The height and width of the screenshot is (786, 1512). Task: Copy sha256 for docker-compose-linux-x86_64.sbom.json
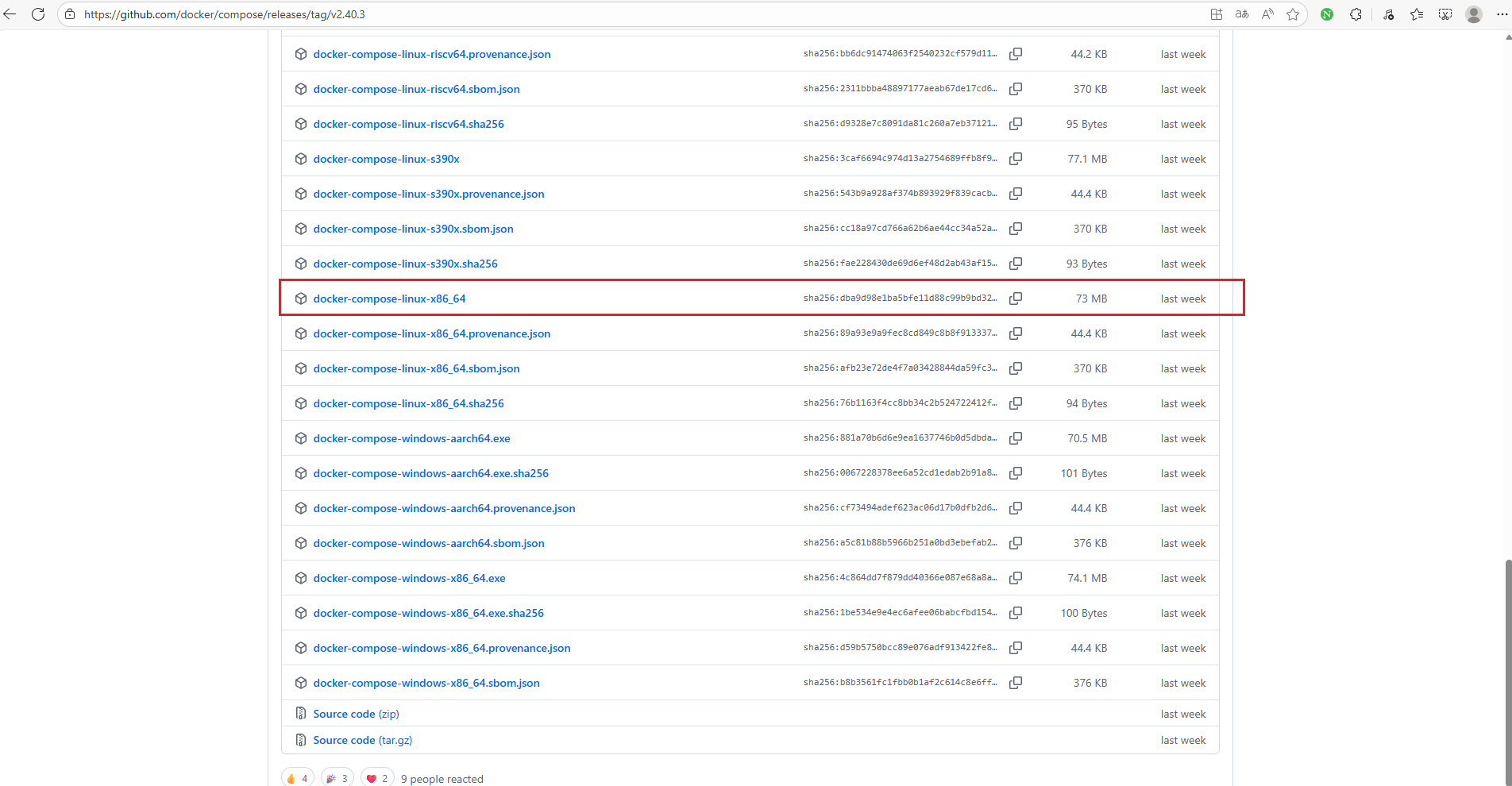[x=1016, y=368]
